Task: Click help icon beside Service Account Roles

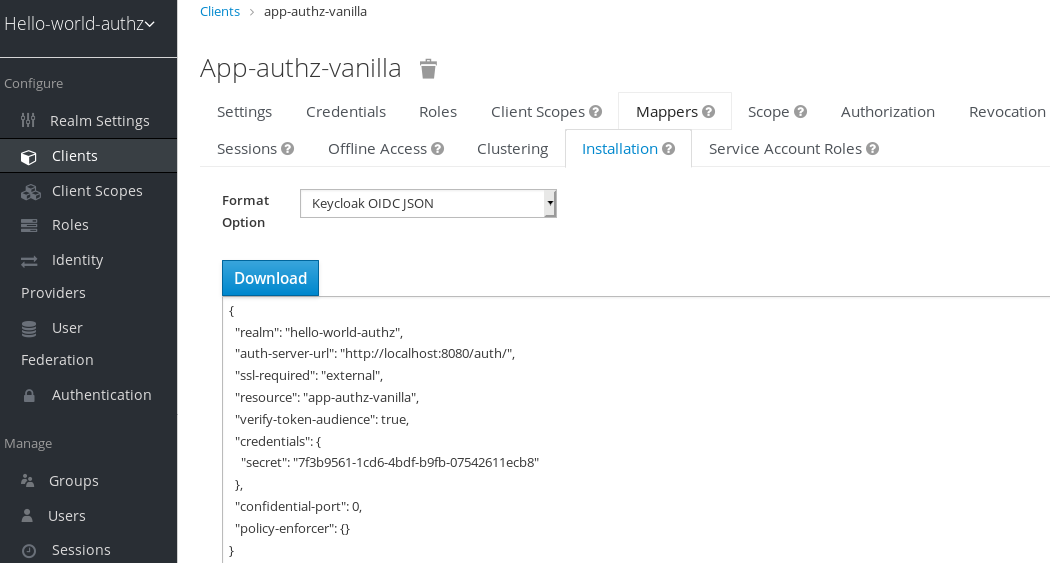Action: [872, 149]
